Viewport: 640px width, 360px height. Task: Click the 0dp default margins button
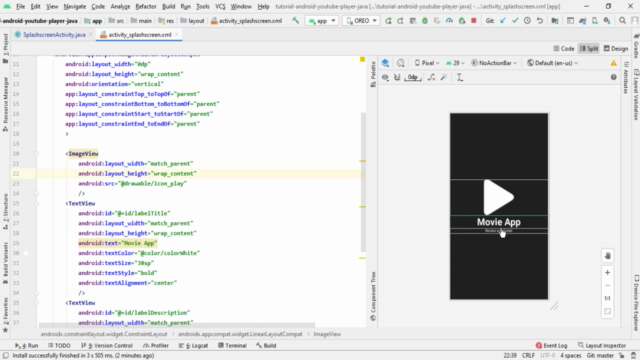(x=413, y=77)
